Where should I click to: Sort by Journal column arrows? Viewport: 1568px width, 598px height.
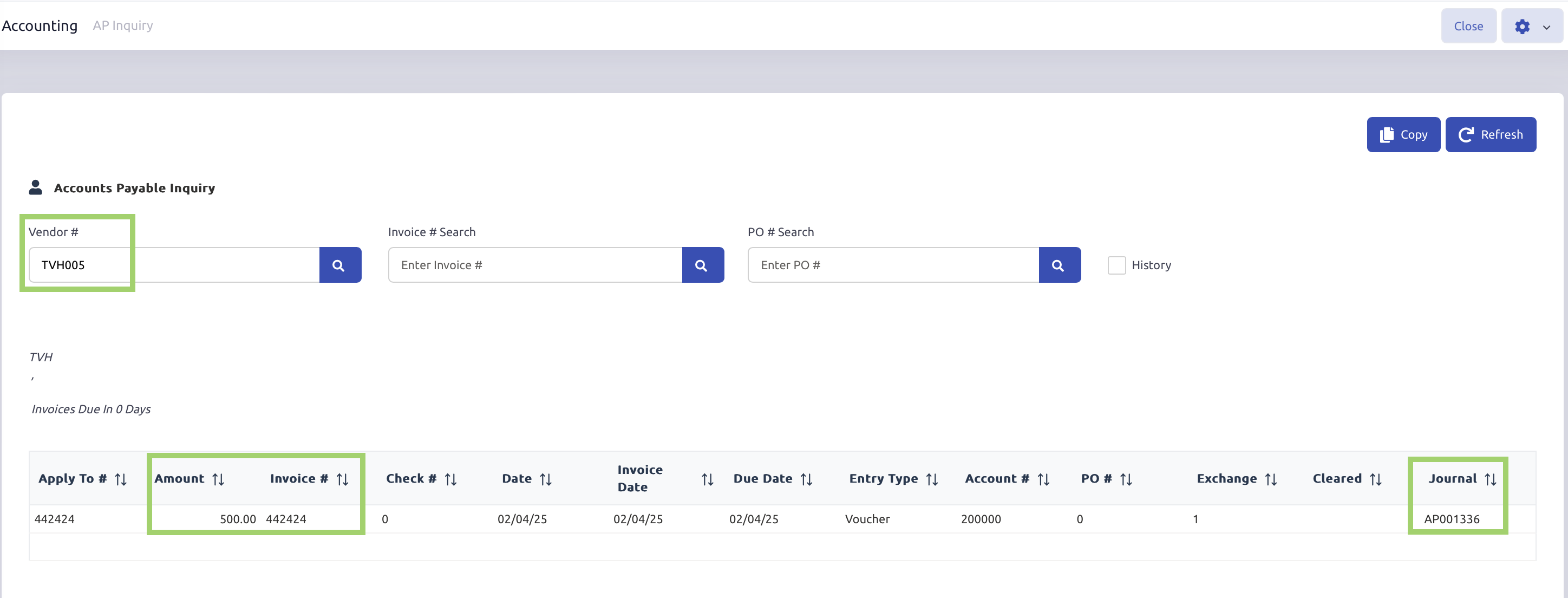coord(1490,480)
